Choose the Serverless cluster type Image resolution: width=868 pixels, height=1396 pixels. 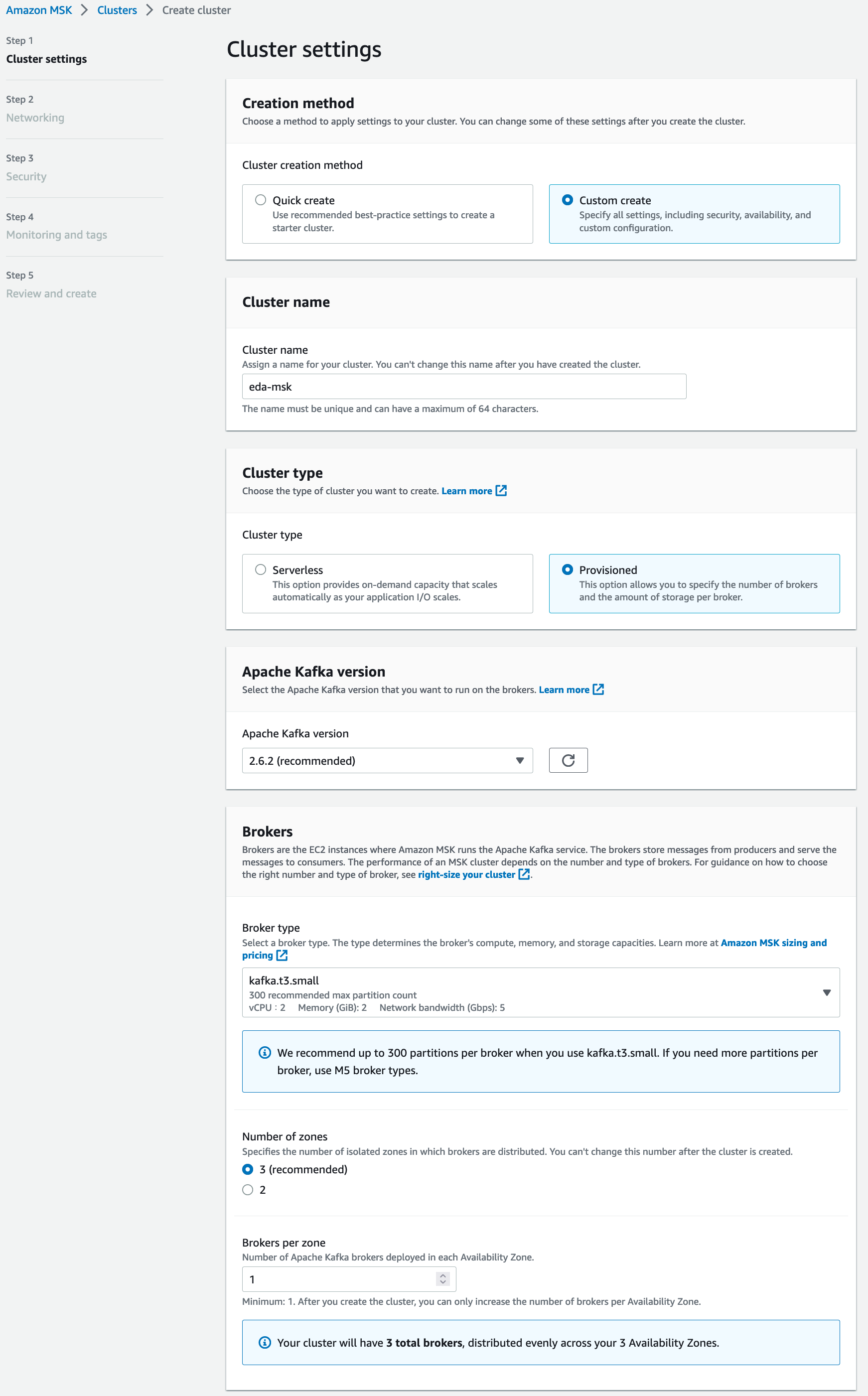261,569
